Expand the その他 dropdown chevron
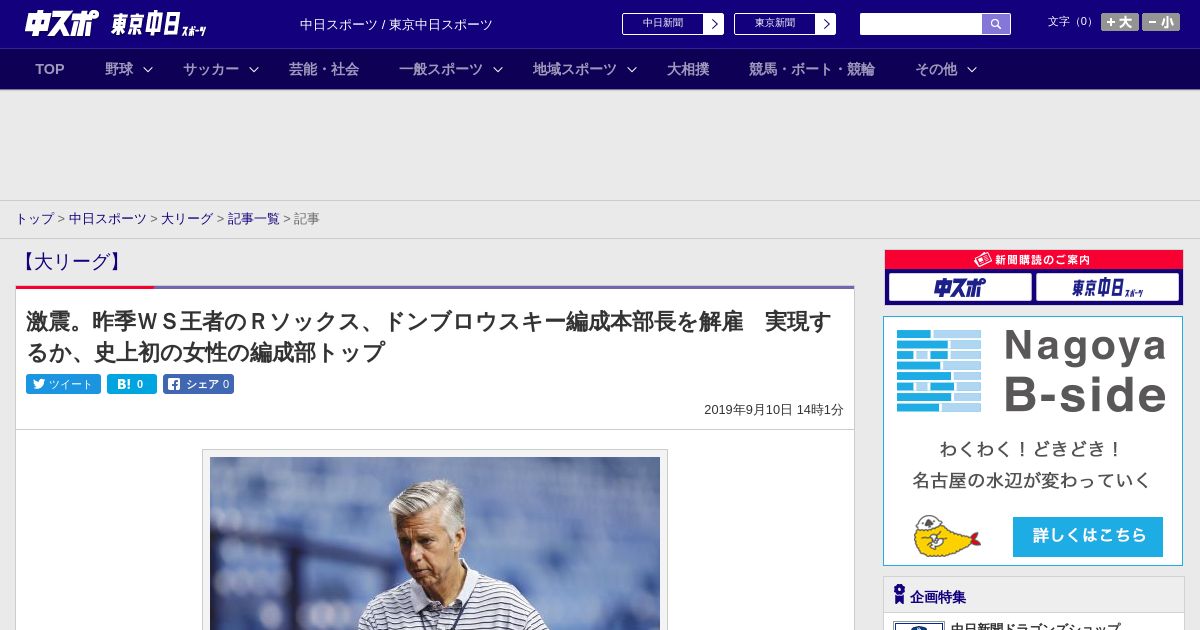1200x630 pixels. tap(972, 69)
